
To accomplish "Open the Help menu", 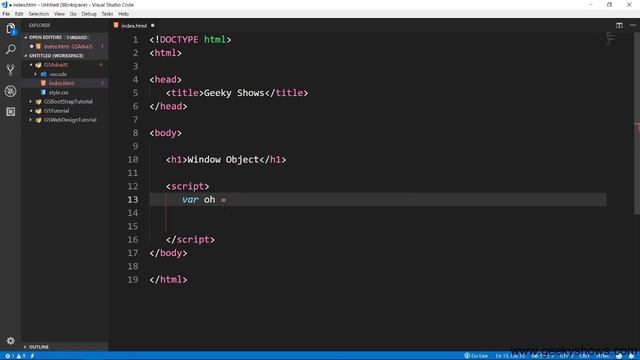I will 123,14.
